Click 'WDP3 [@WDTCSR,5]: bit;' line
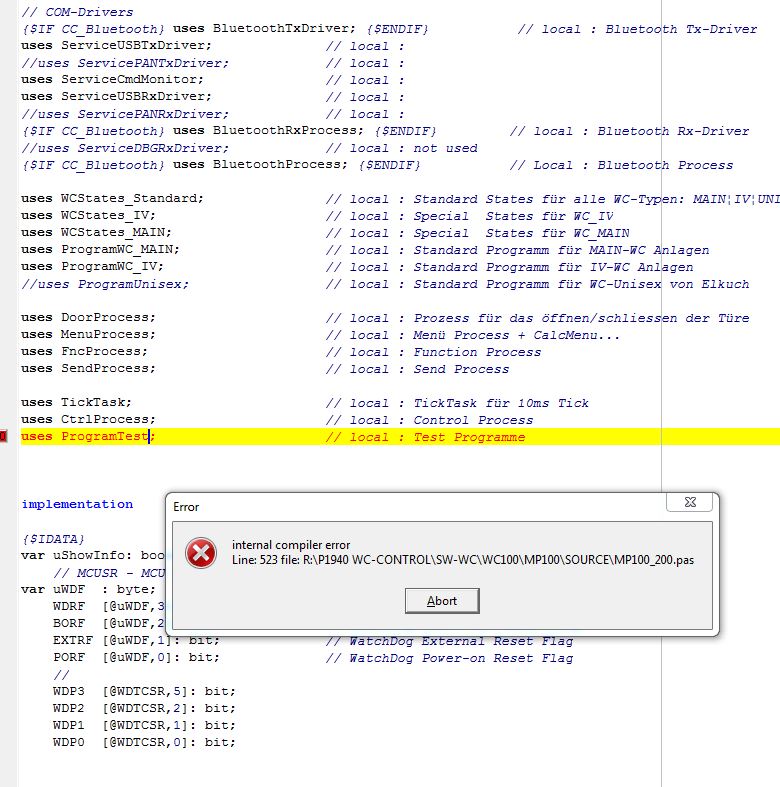The image size is (780, 787). (x=144, y=692)
